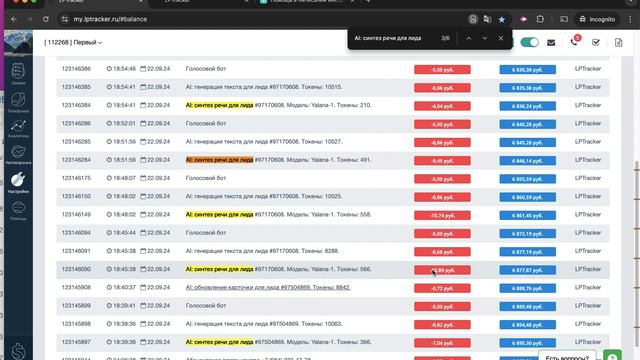Viewport: 640px width, 360px height.
Task: Click 'LPTracker' in row 123146285
Action: tap(588, 142)
